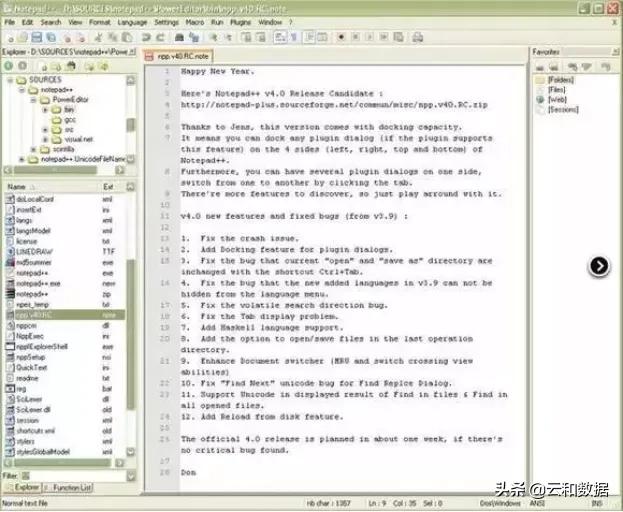Click the Save toolbar icon

pos(37,38)
